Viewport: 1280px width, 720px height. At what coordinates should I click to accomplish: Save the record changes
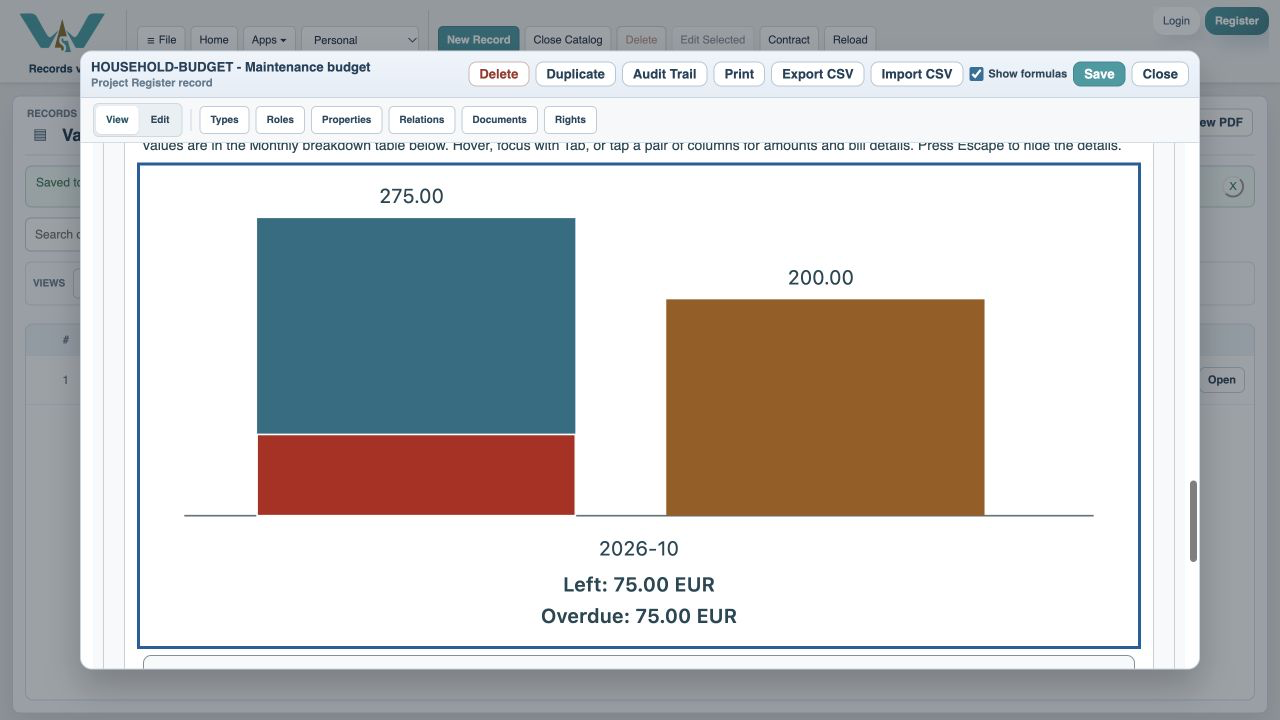[1099, 74]
